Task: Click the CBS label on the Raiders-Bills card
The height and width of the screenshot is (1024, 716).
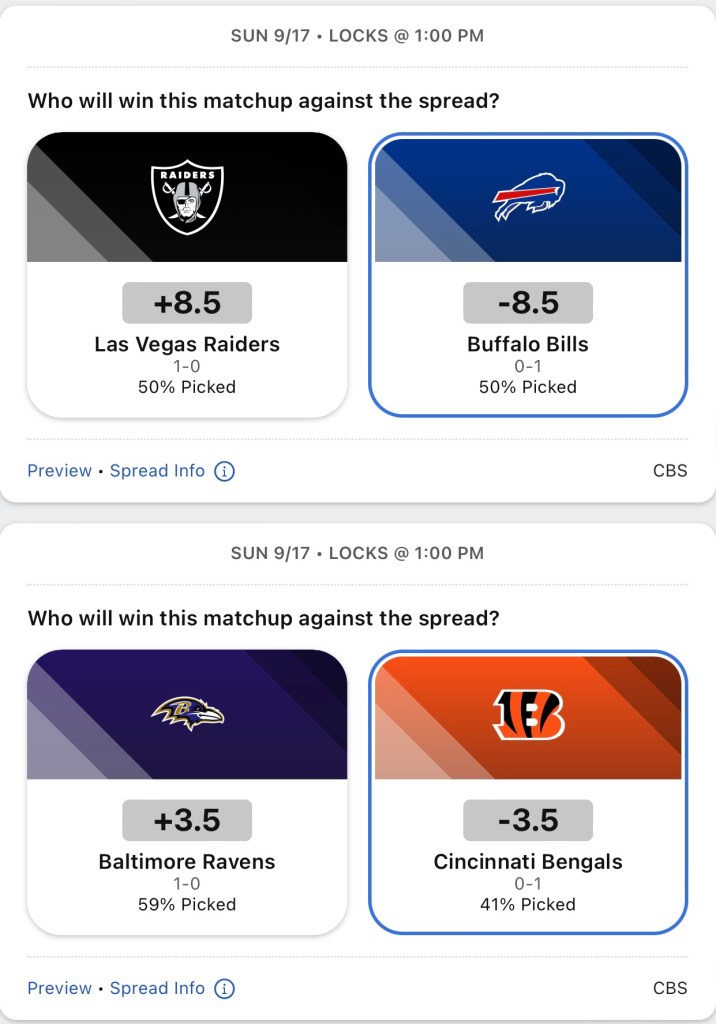Action: point(670,471)
